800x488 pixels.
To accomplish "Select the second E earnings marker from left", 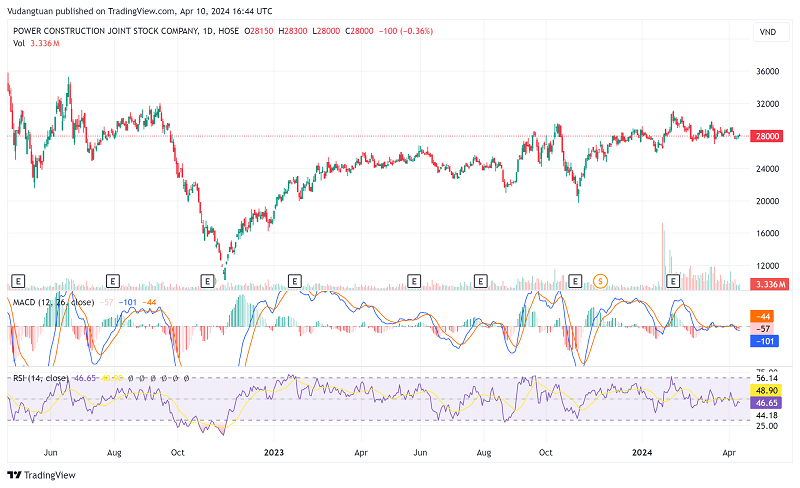I will (x=112, y=281).
